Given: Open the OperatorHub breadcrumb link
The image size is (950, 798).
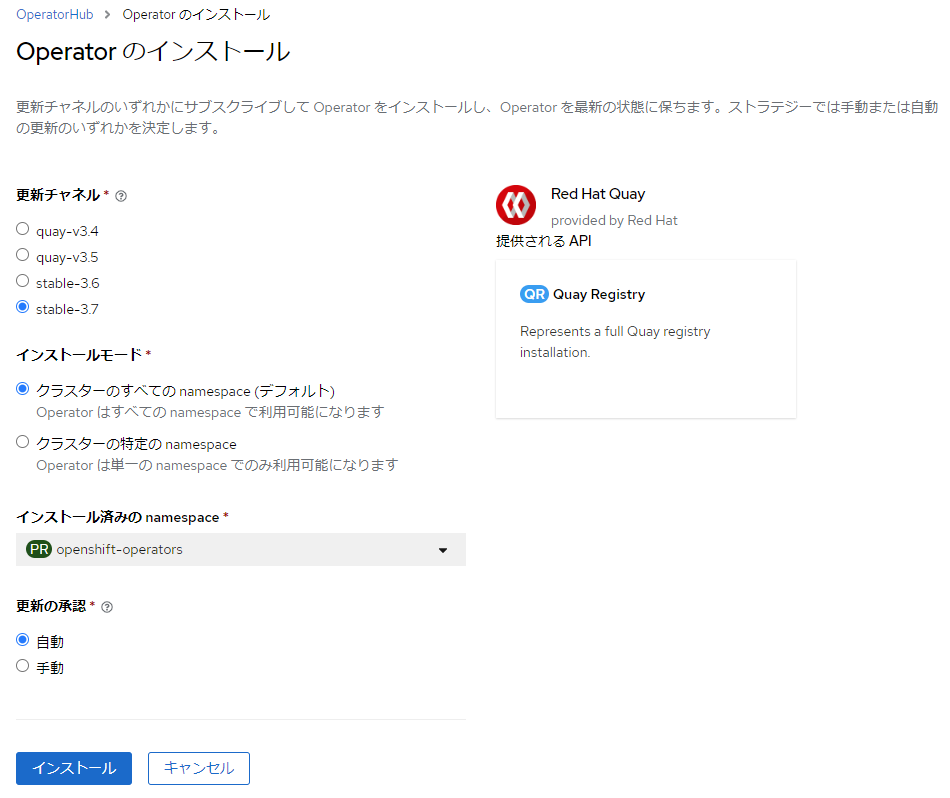Looking at the screenshot, I should tap(54, 14).
